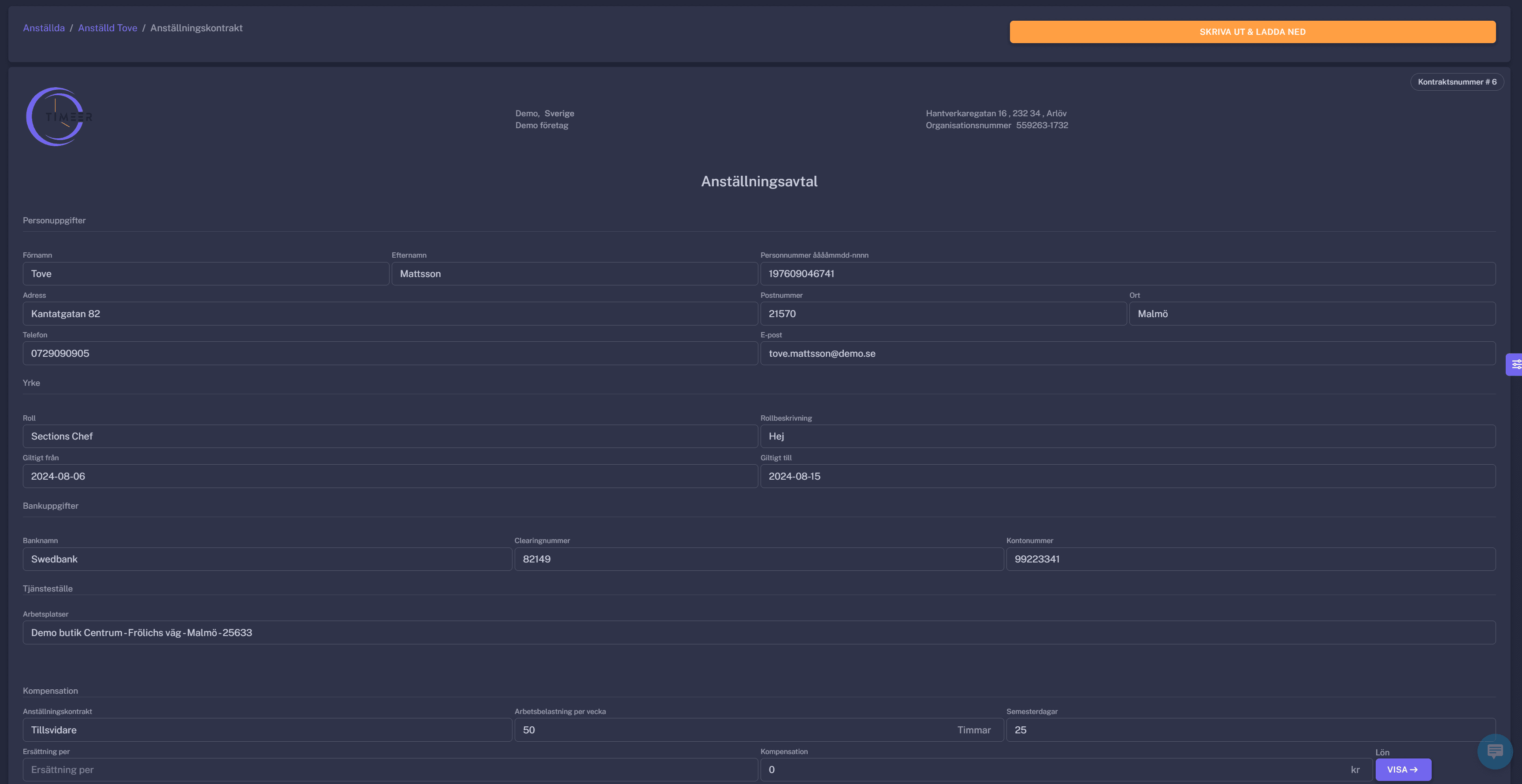This screenshot has width=1522, height=784.
Task: Open the Giltigt från date picker
Action: pos(390,476)
